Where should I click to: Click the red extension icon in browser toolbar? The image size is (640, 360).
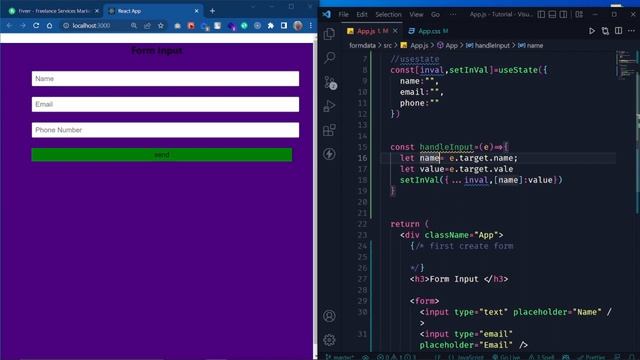[191, 25]
